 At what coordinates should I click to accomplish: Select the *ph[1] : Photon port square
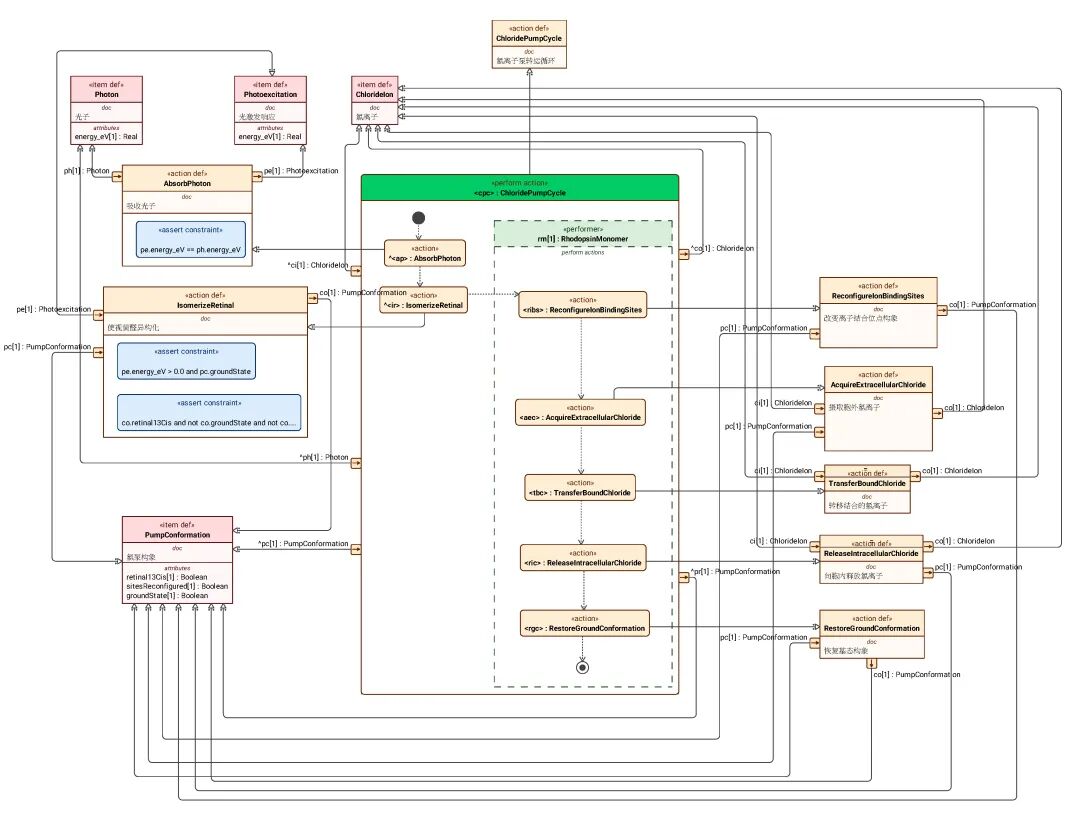point(356,463)
